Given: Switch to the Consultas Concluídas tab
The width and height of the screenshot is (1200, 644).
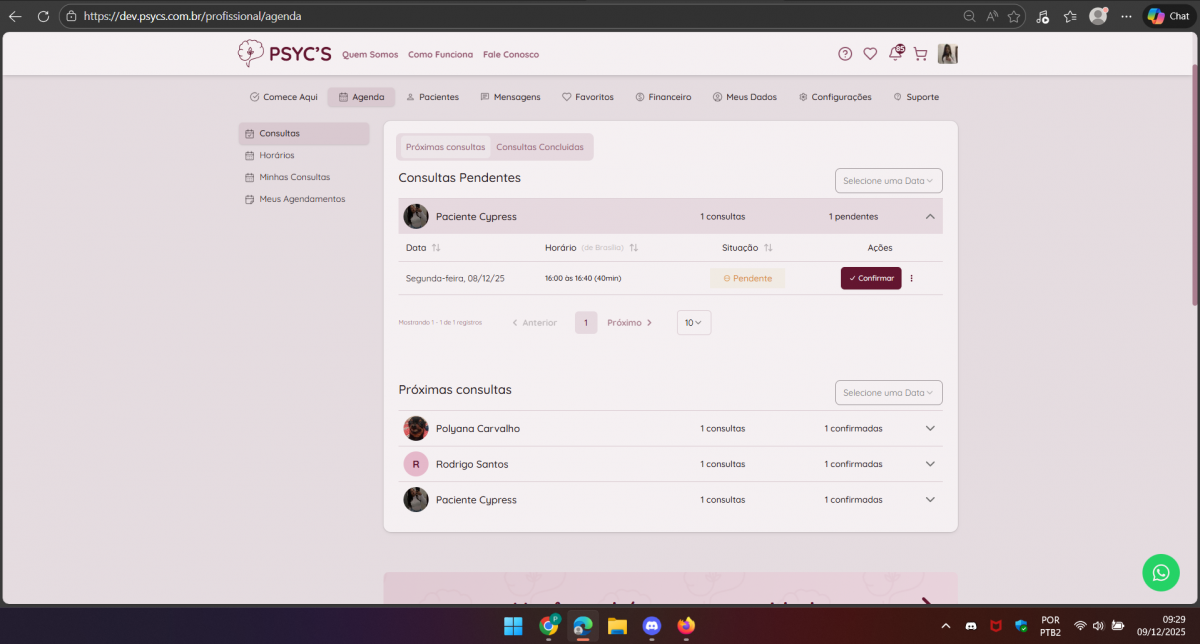Looking at the screenshot, I should tap(540, 147).
